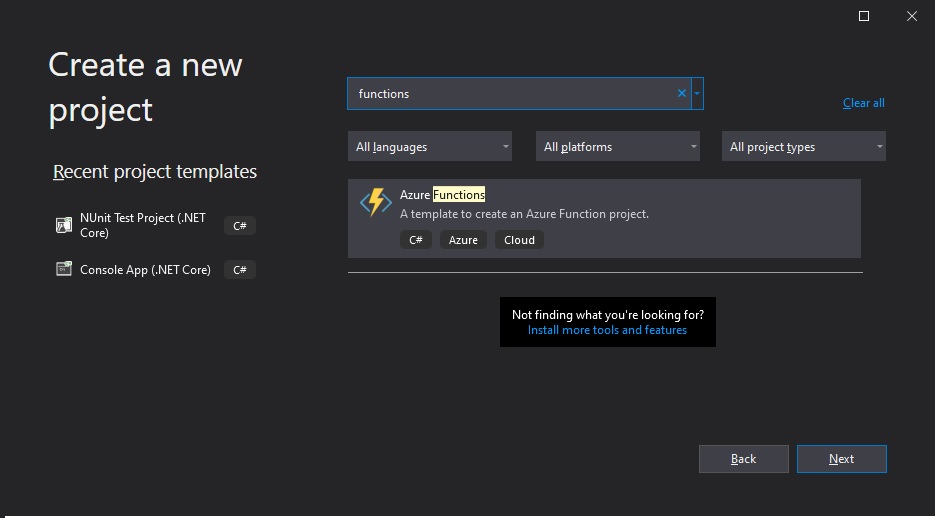
Task: Open the All project types filter dropdown
Action: point(803,146)
